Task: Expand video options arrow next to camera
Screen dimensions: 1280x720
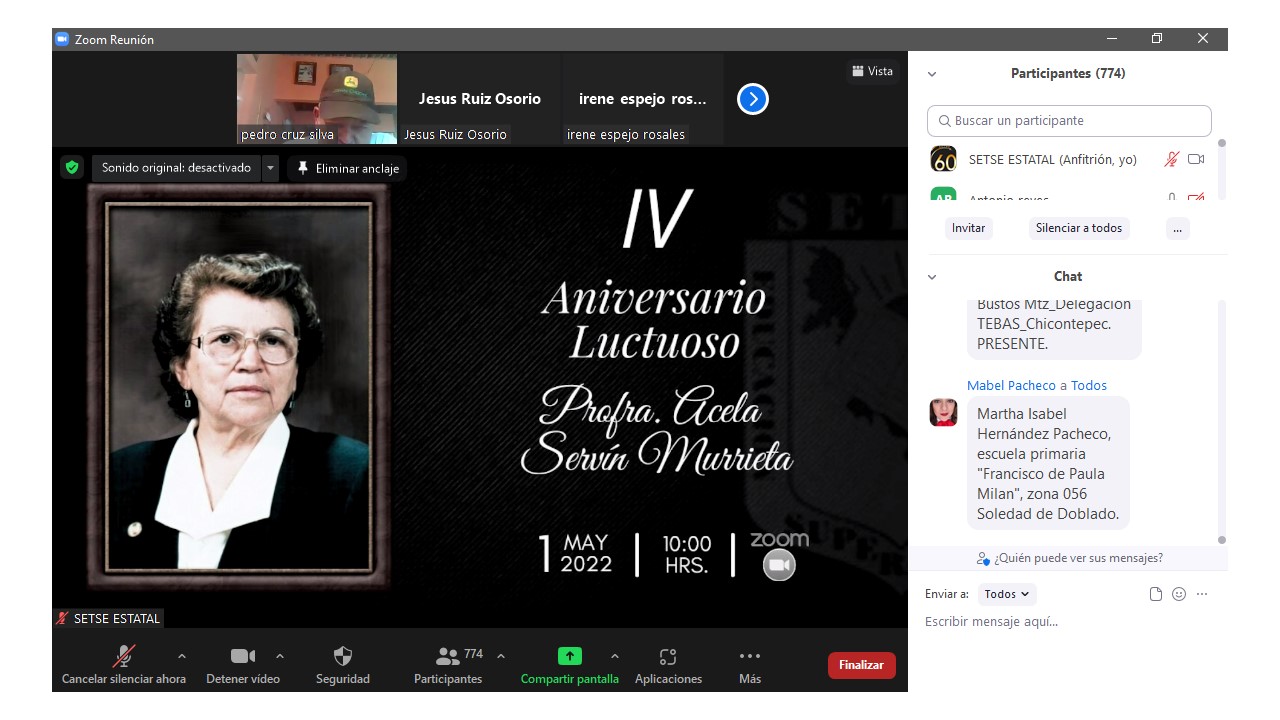Action: pos(280,656)
